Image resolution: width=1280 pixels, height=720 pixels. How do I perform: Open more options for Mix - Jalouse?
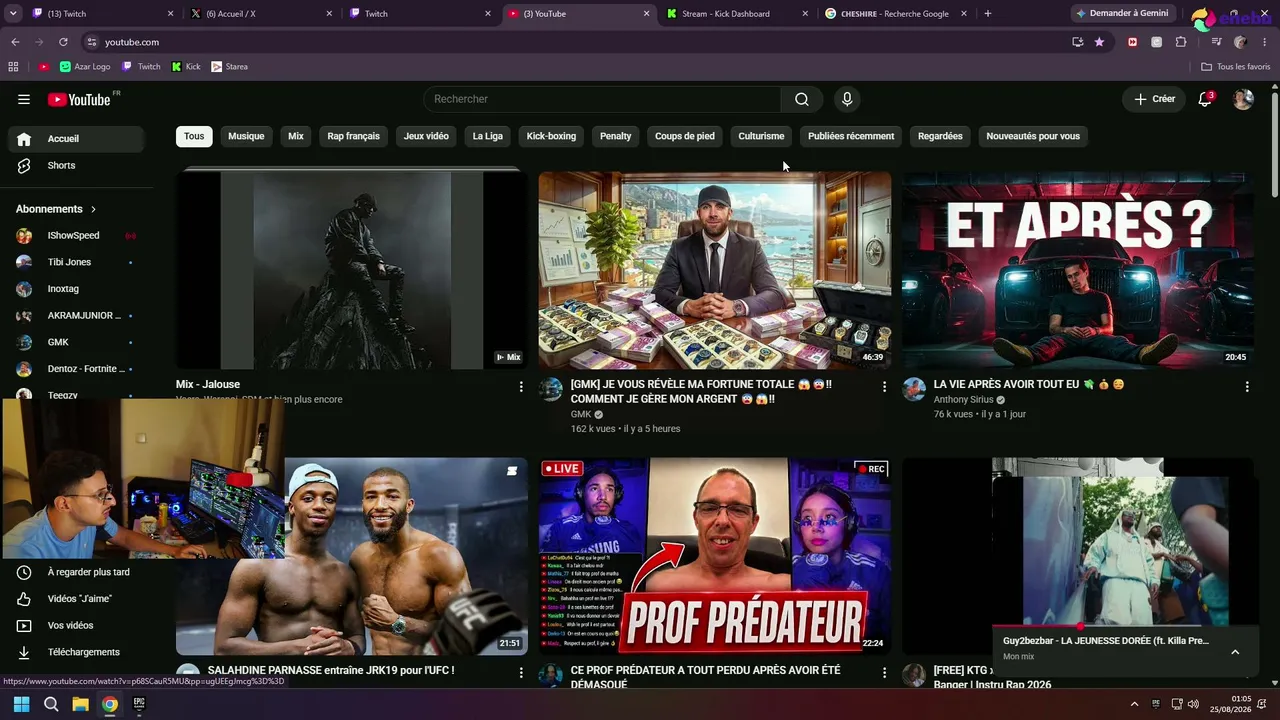tap(521, 386)
